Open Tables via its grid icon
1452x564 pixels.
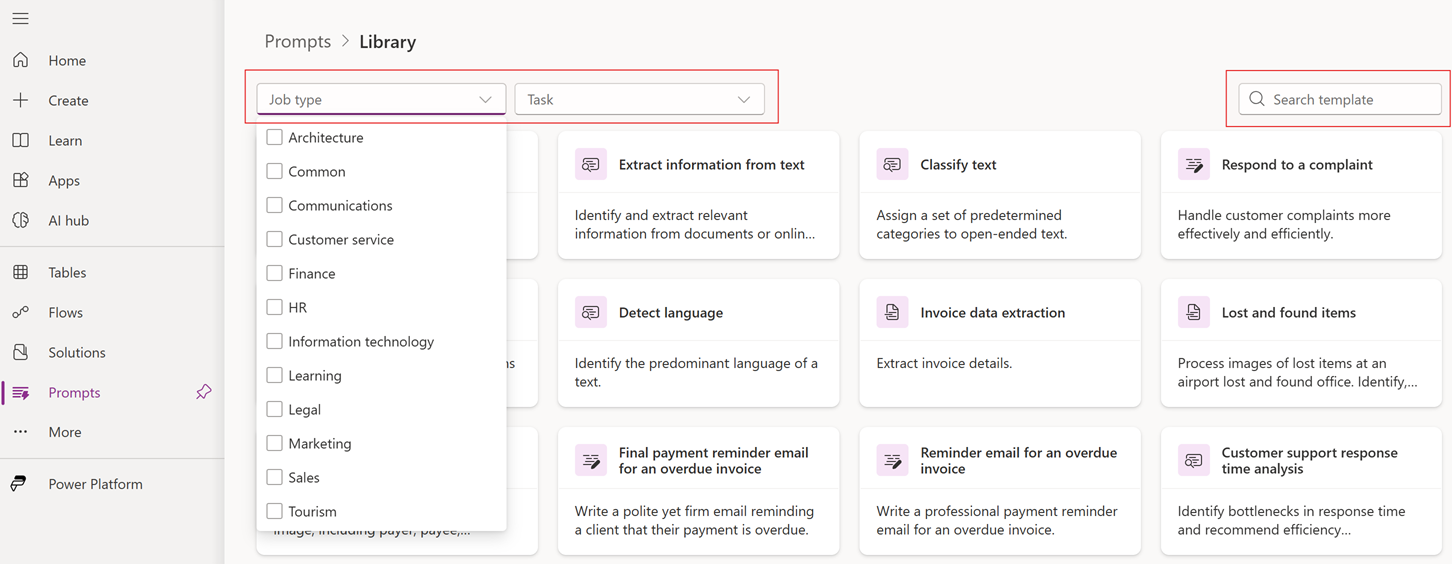coord(21,272)
